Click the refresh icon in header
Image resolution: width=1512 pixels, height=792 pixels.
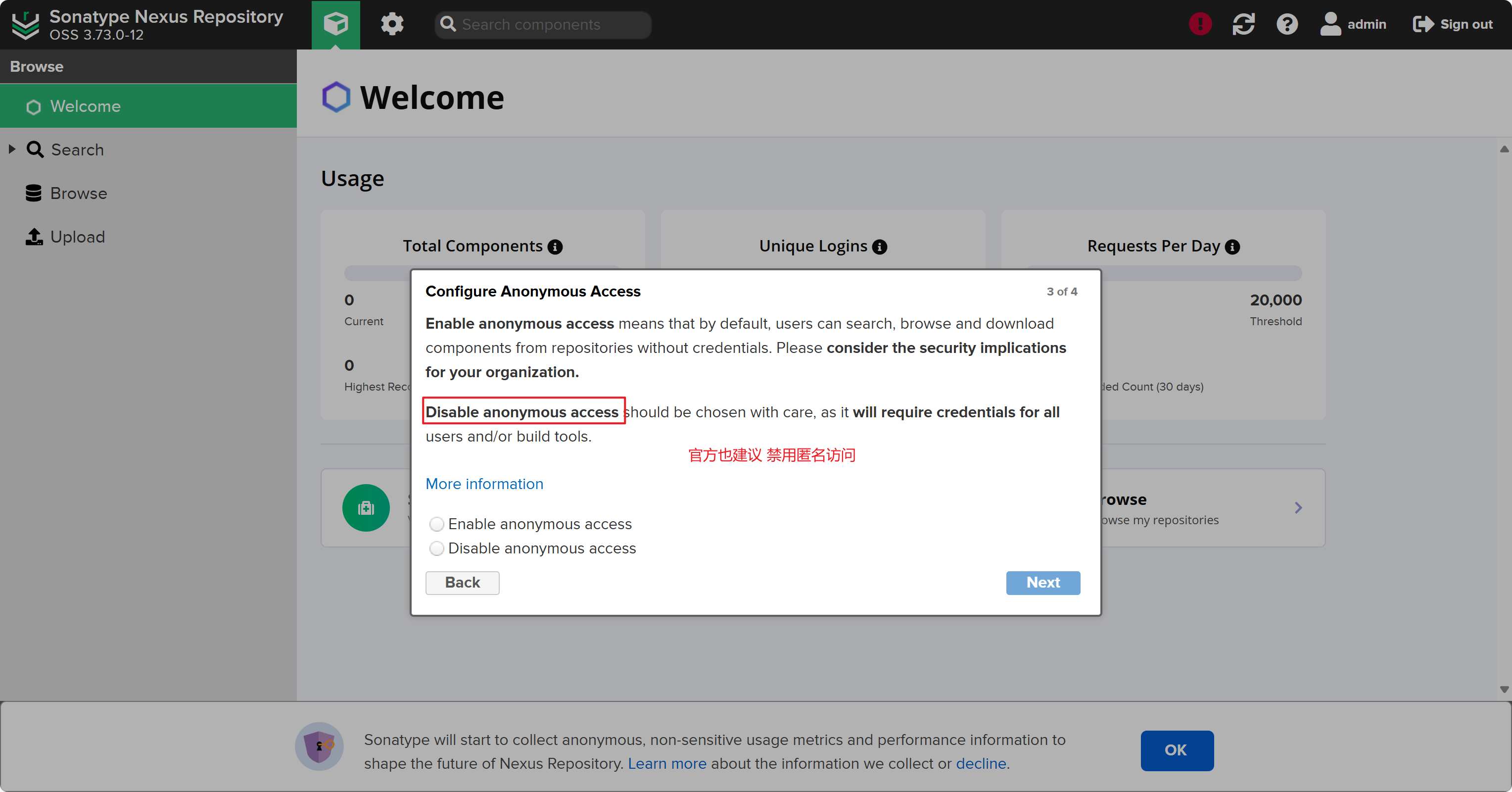1243,24
